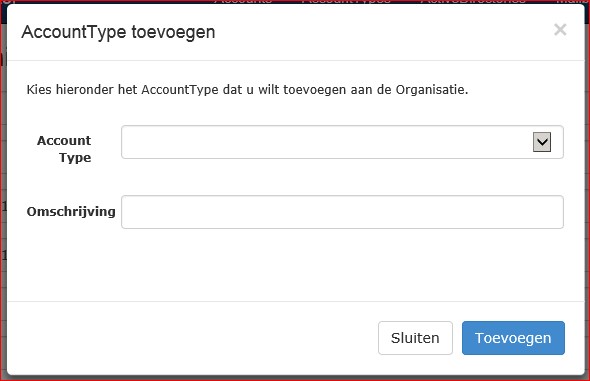Dismiss modal using the grey X icon
Image resolution: width=590 pixels, height=381 pixels.
(560, 29)
